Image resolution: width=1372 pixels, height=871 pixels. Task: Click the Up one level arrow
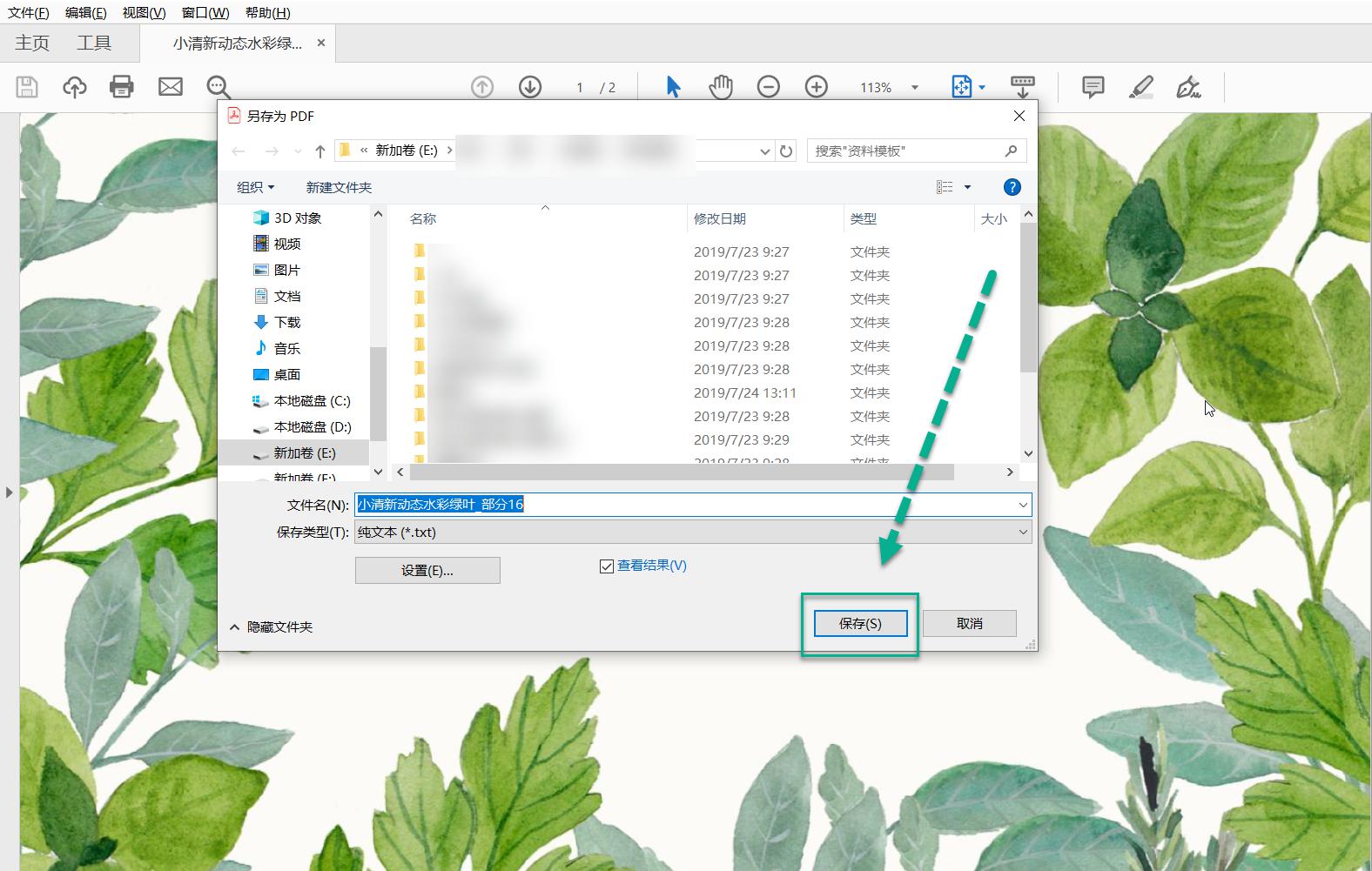(x=320, y=151)
